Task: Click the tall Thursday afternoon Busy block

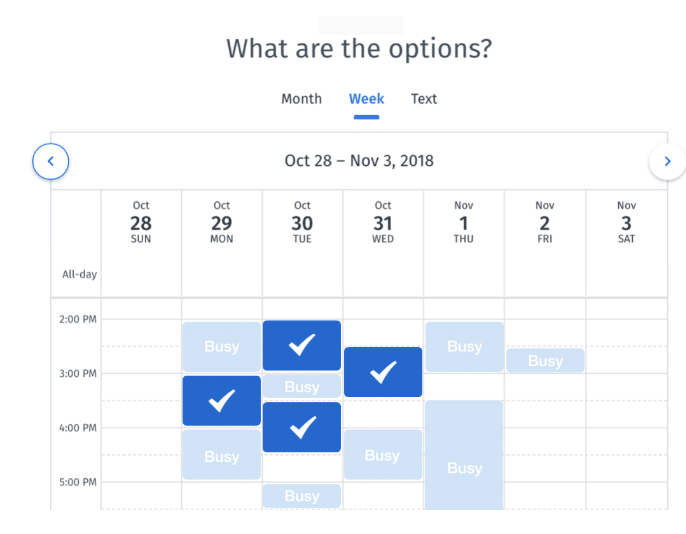Action: 464,455
